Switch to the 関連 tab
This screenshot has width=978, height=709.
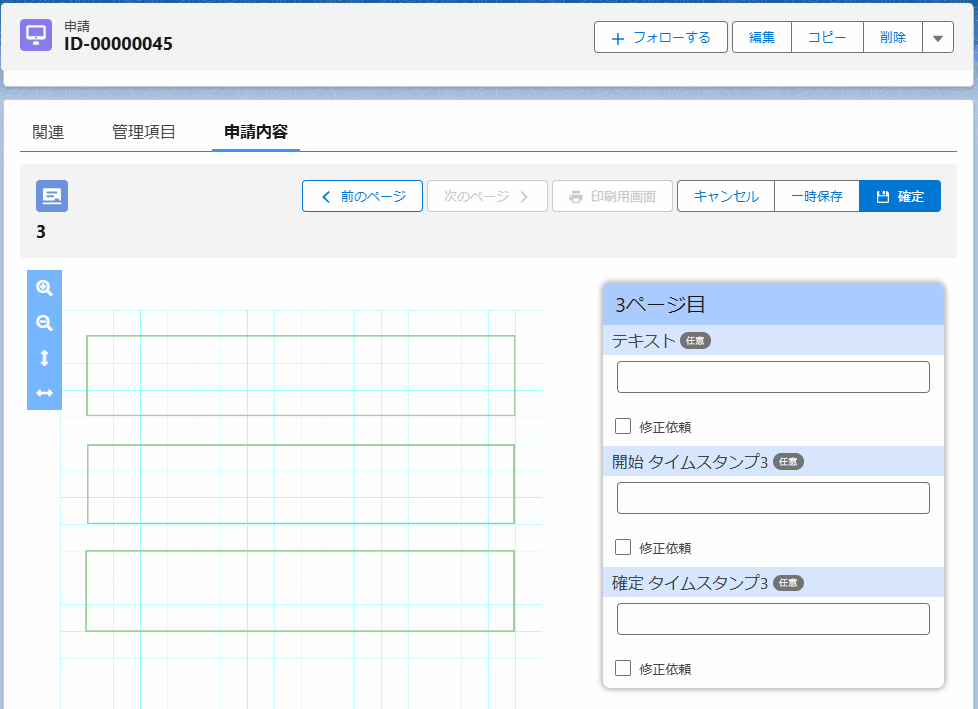[48, 132]
